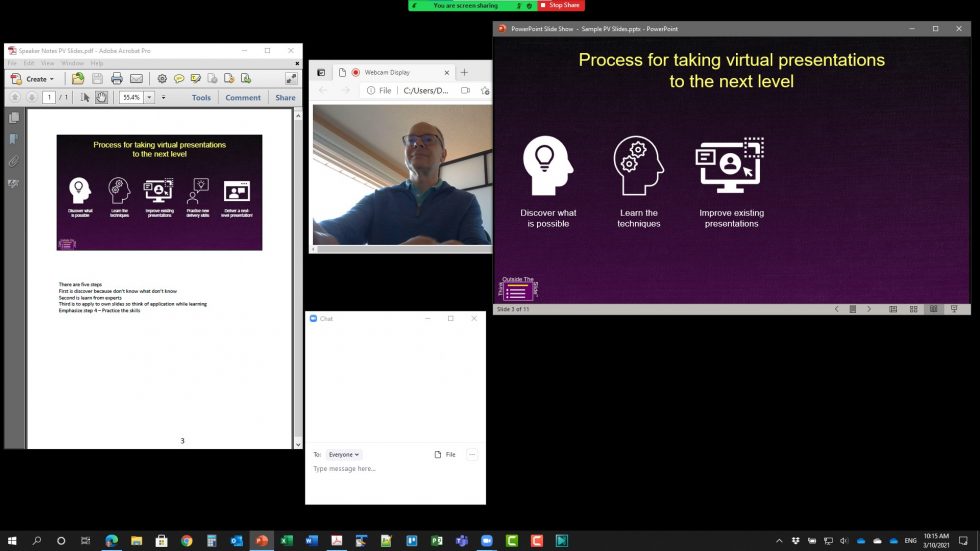Select the Webcam Display browser tab
The height and width of the screenshot is (551, 980).
point(395,72)
